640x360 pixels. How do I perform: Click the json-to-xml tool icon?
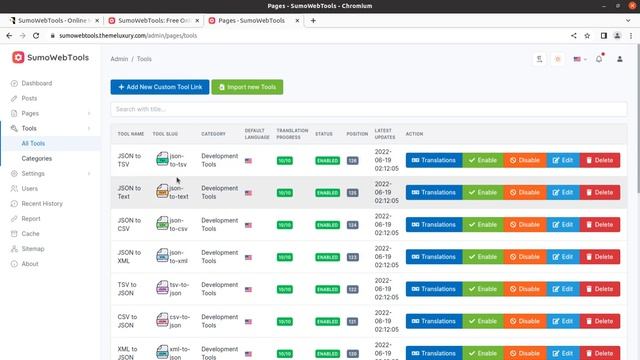point(162,256)
